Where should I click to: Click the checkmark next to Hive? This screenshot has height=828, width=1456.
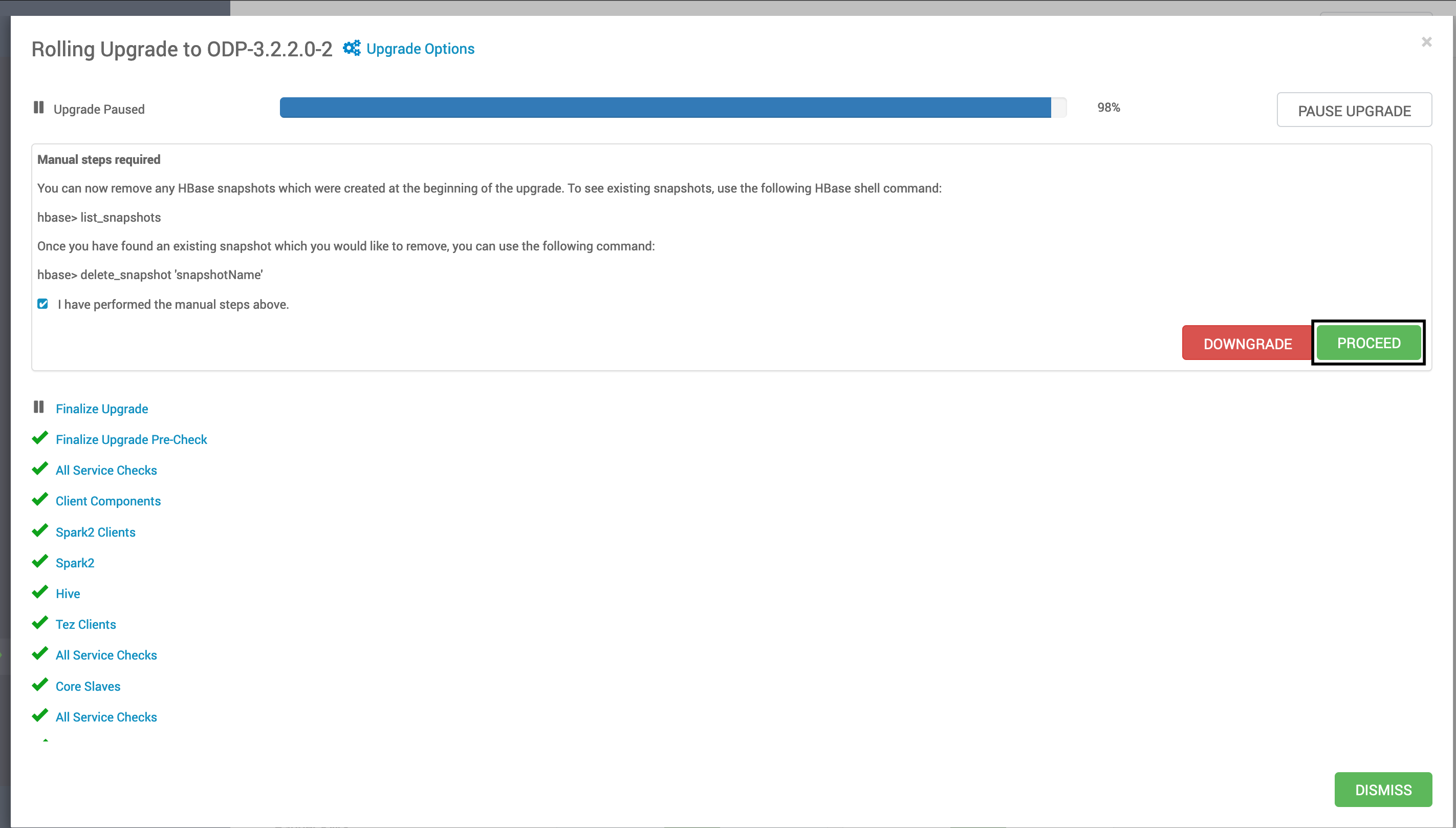[x=40, y=592]
